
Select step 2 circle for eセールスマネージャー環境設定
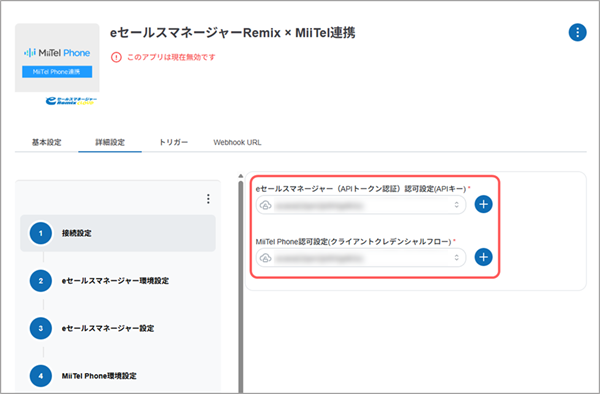[x=41, y=280]
